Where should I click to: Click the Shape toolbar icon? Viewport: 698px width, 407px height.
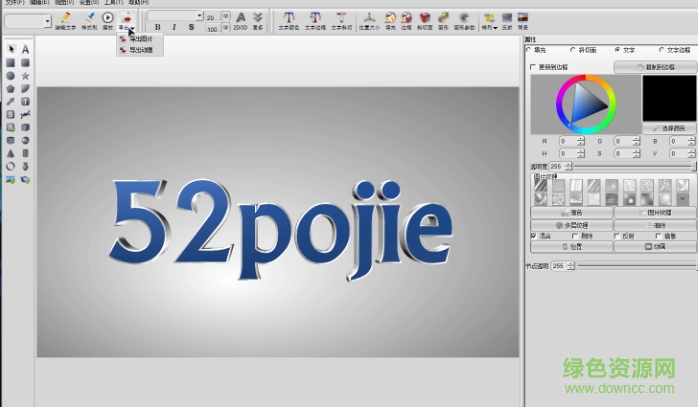click(x=443, y=18)
